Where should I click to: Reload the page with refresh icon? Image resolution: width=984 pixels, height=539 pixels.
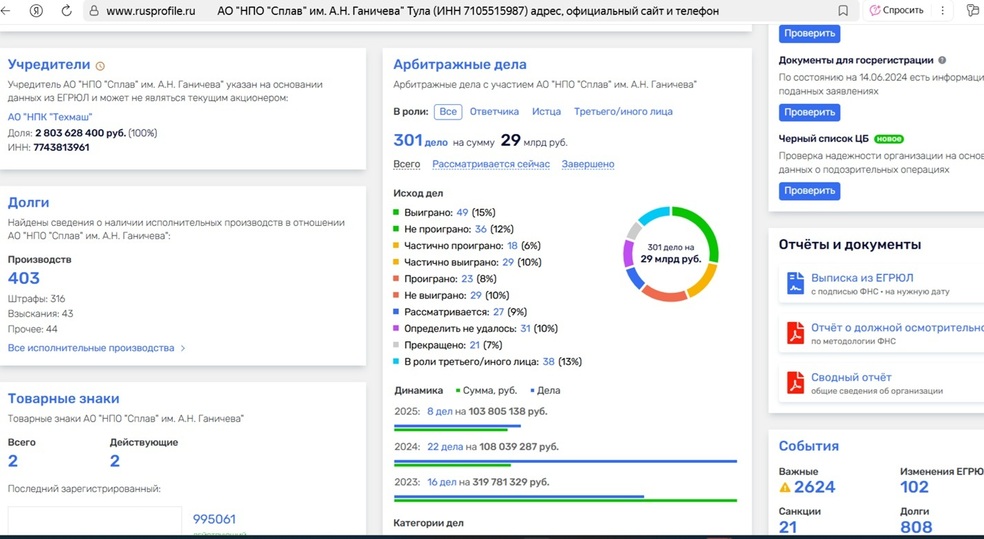(x=66, y=10)
